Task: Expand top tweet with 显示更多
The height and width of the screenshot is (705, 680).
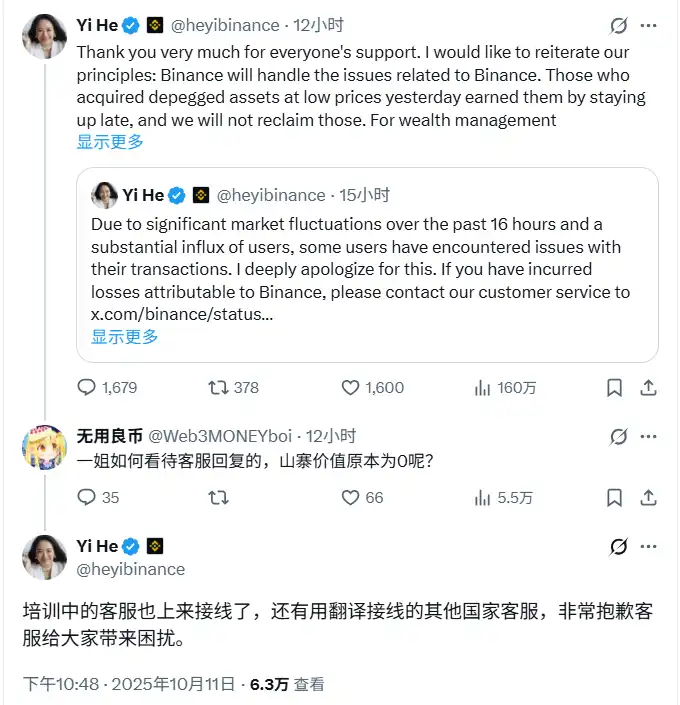Action: [x=110, y=142]
